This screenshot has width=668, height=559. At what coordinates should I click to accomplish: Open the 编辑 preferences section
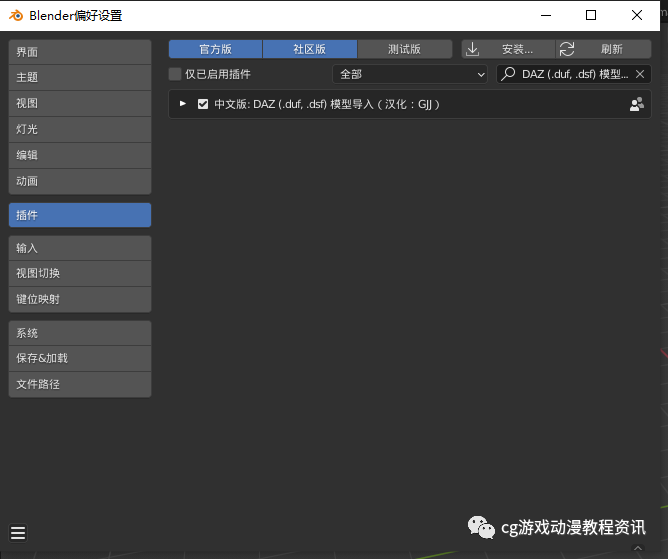pyautogui.click(x=80, y=156)
